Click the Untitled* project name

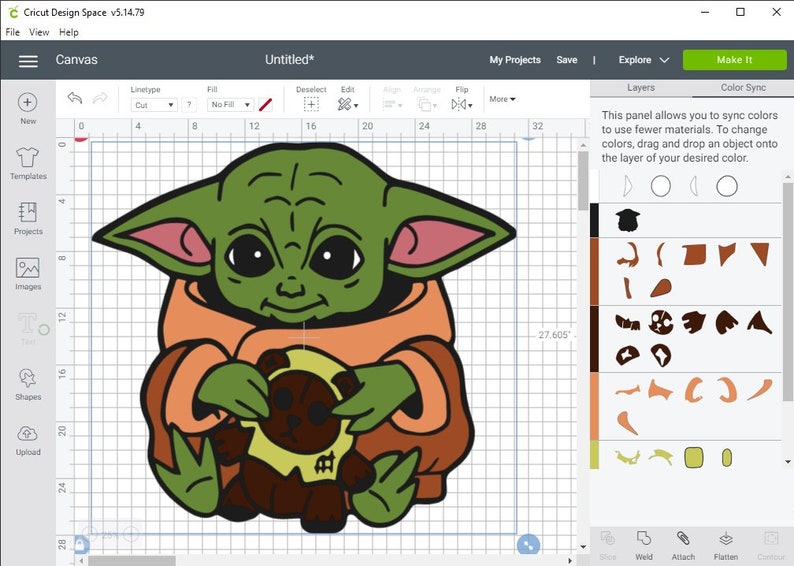pos(290,60)
